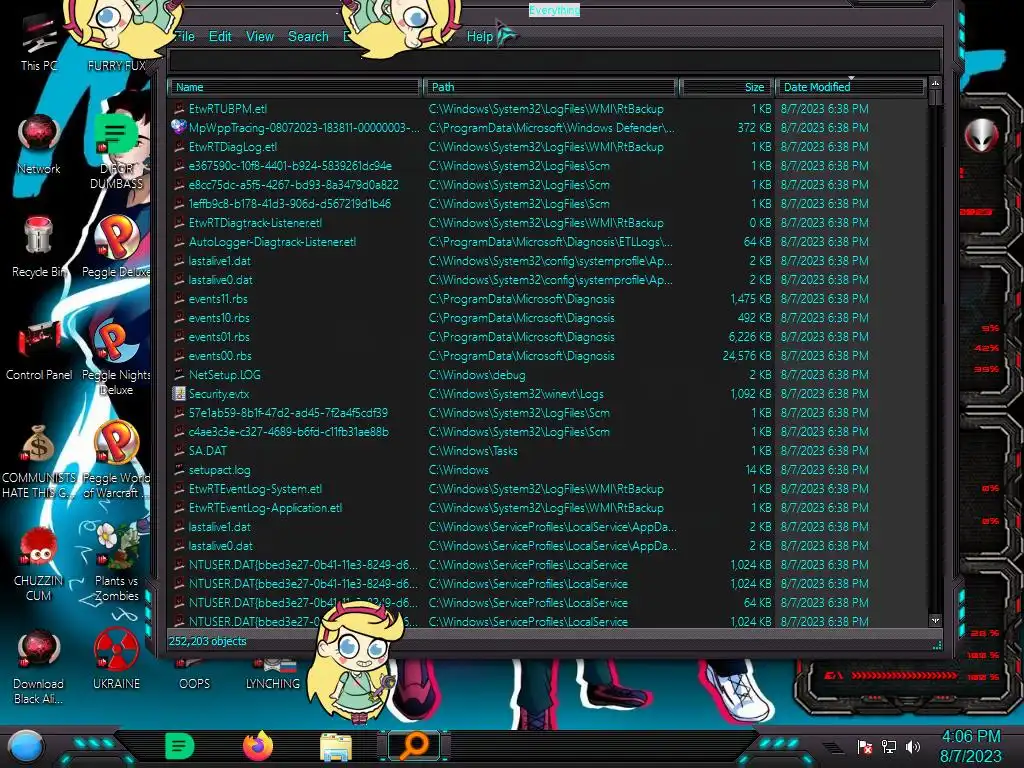Select EtwRTDiagtrack-Listener.etl file
Viewport: 1024px width, 768px height.
(255, 223)
